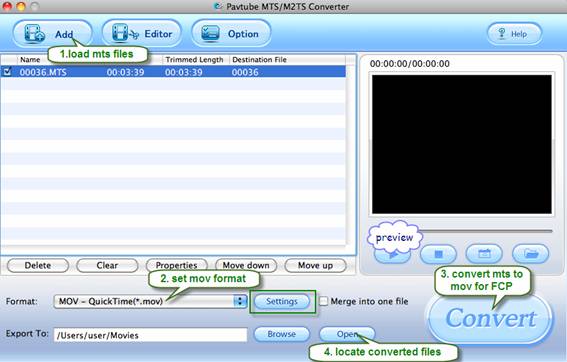567x362 pixels.
Task: Click the Export To path field
Action: point(150,335)
